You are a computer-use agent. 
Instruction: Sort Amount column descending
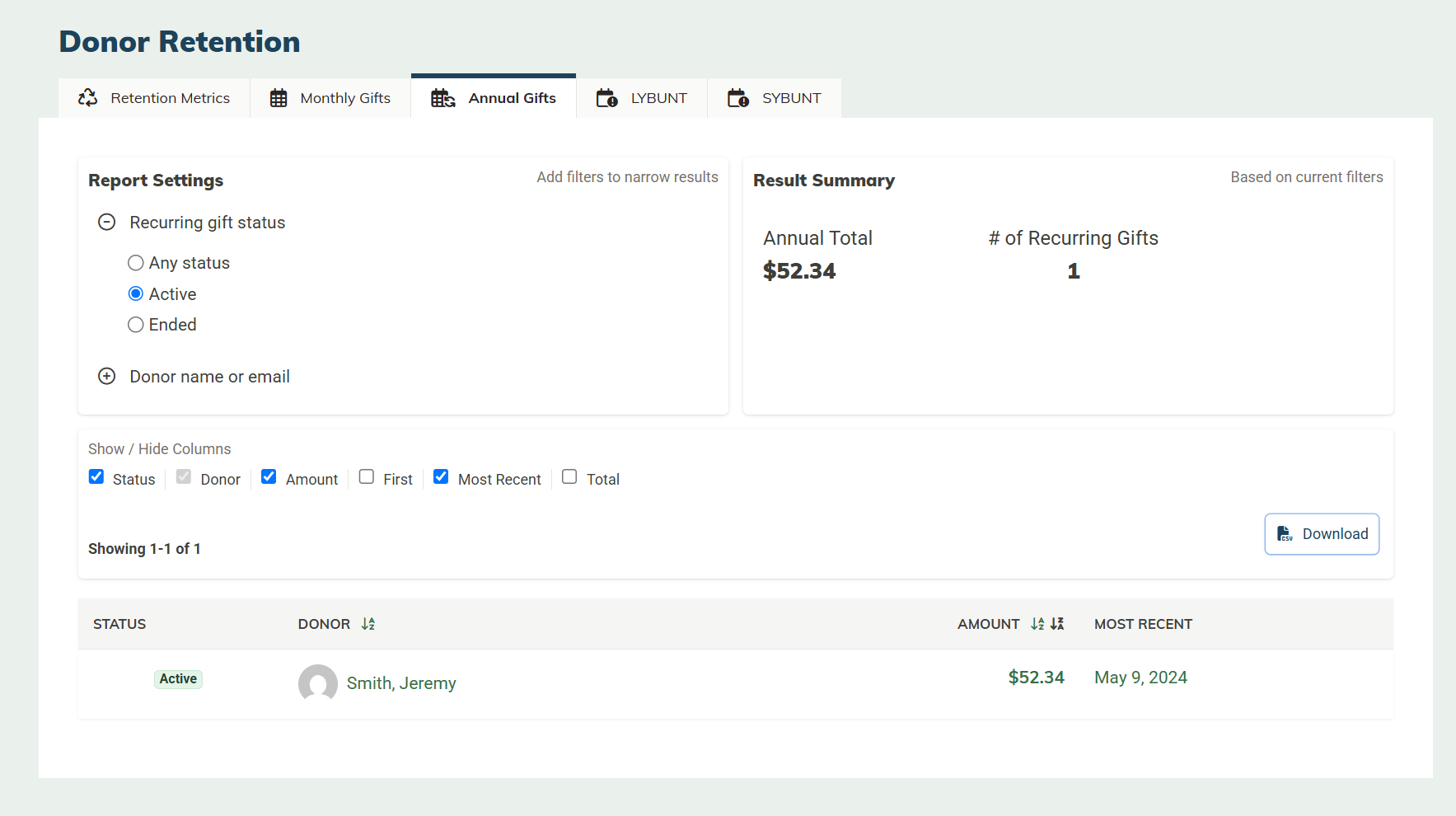pyautogui.click(x=1057, y=624)
